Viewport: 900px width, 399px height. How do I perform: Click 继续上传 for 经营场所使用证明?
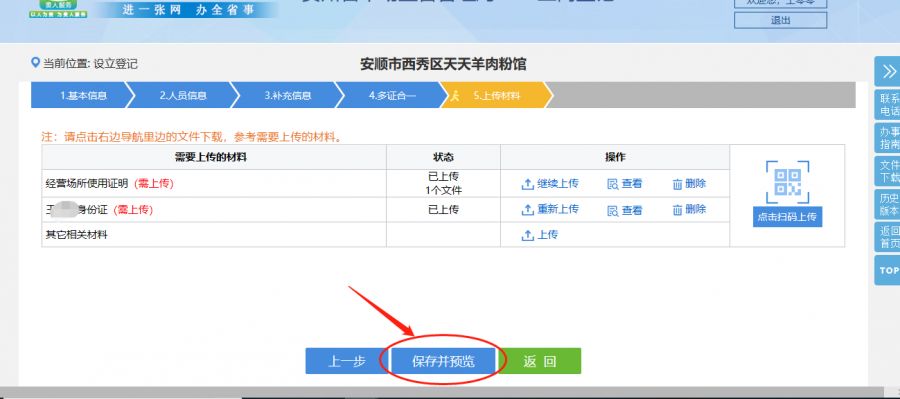coord(557,184)
